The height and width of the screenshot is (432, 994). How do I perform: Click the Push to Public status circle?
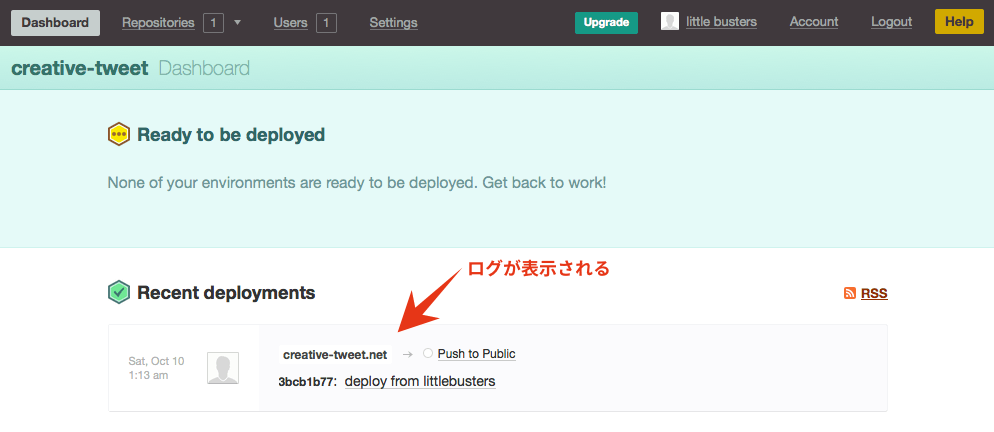pyautogui.click(x=428, y=353)
